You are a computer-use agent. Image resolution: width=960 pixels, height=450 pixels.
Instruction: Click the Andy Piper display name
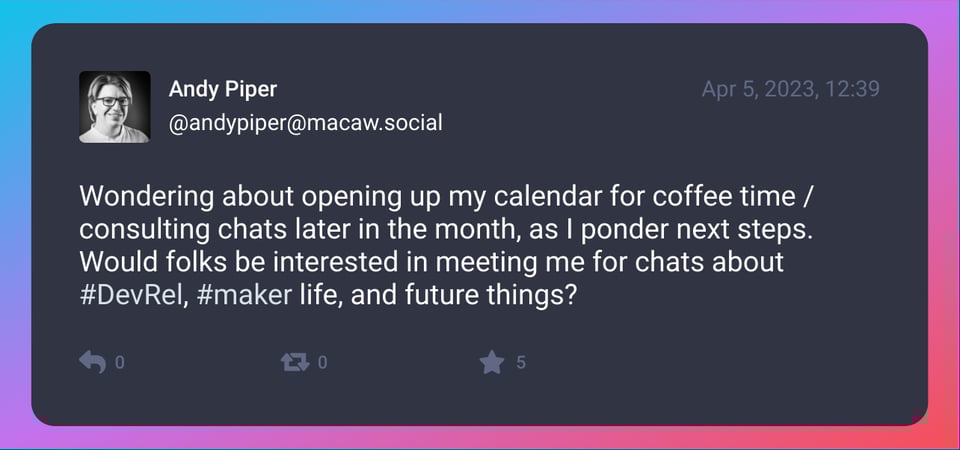[x=222, y=89]
